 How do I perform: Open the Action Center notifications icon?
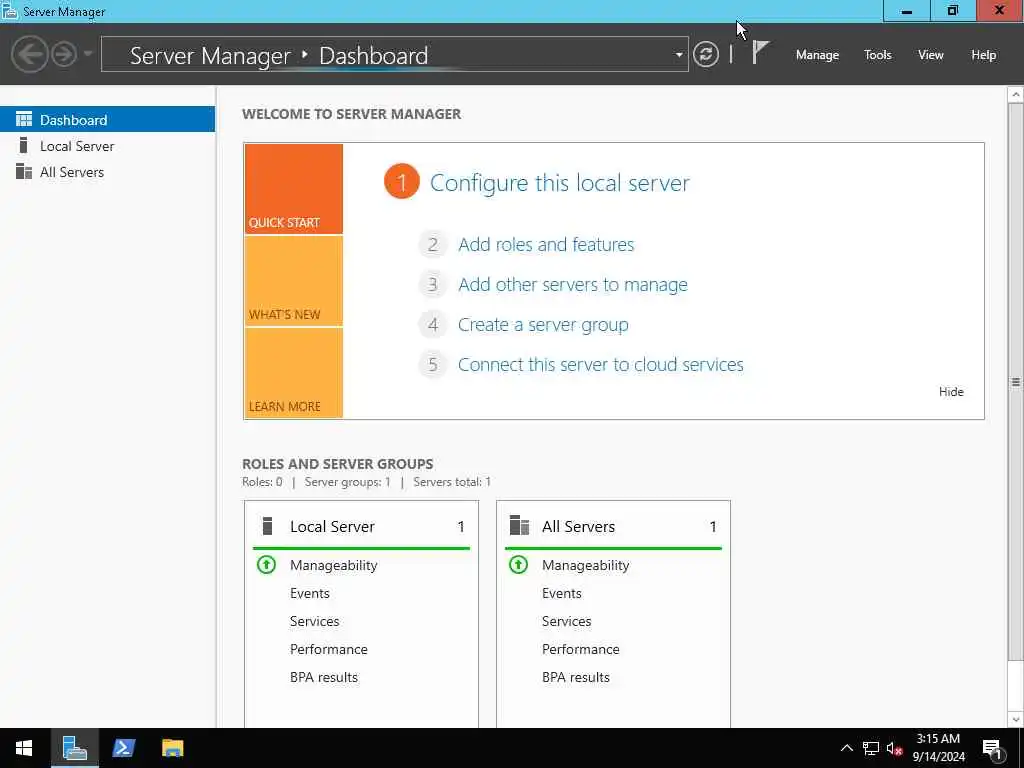pos(992,749)
